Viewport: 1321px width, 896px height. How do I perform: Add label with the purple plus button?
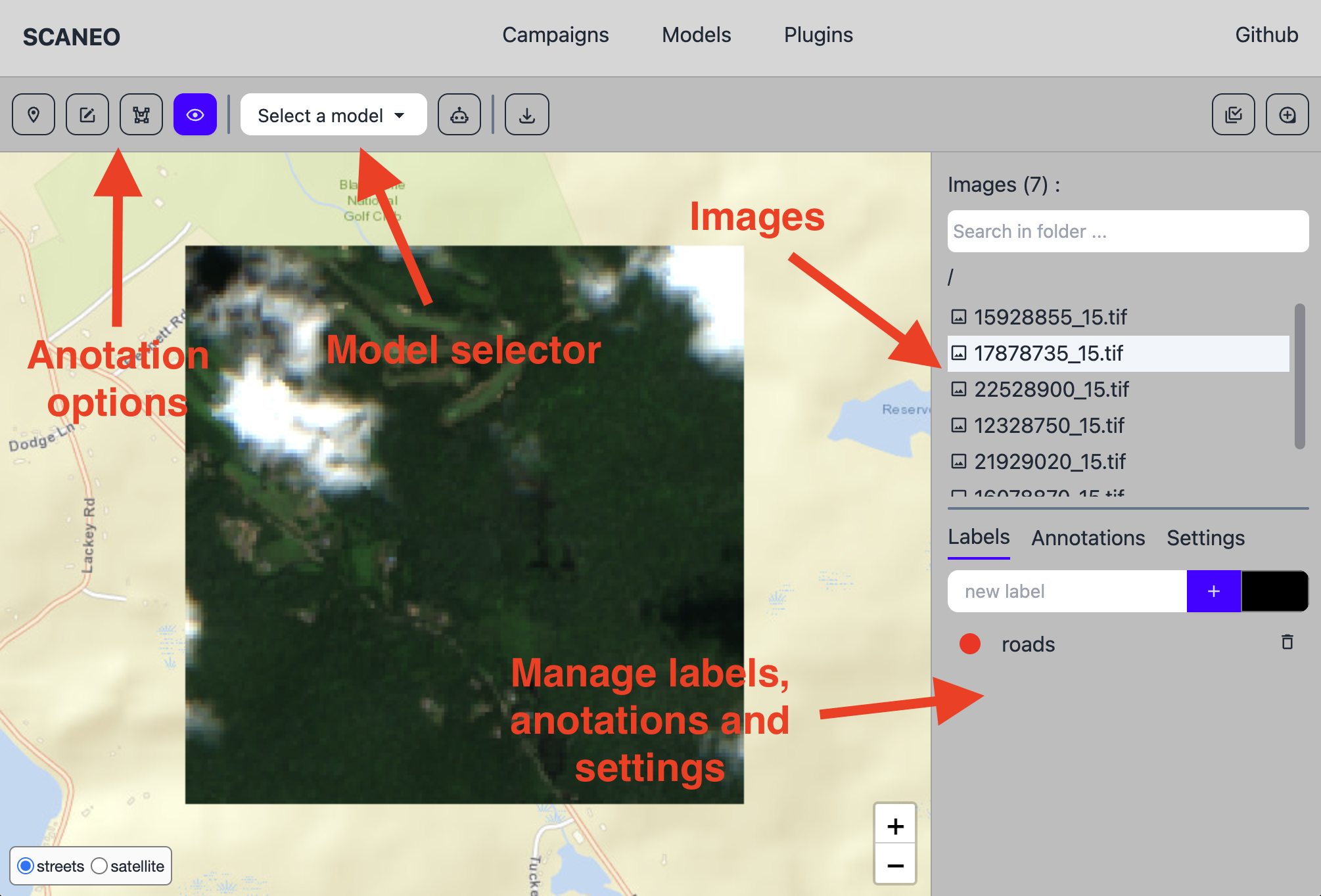click(x=1214, y=591)
